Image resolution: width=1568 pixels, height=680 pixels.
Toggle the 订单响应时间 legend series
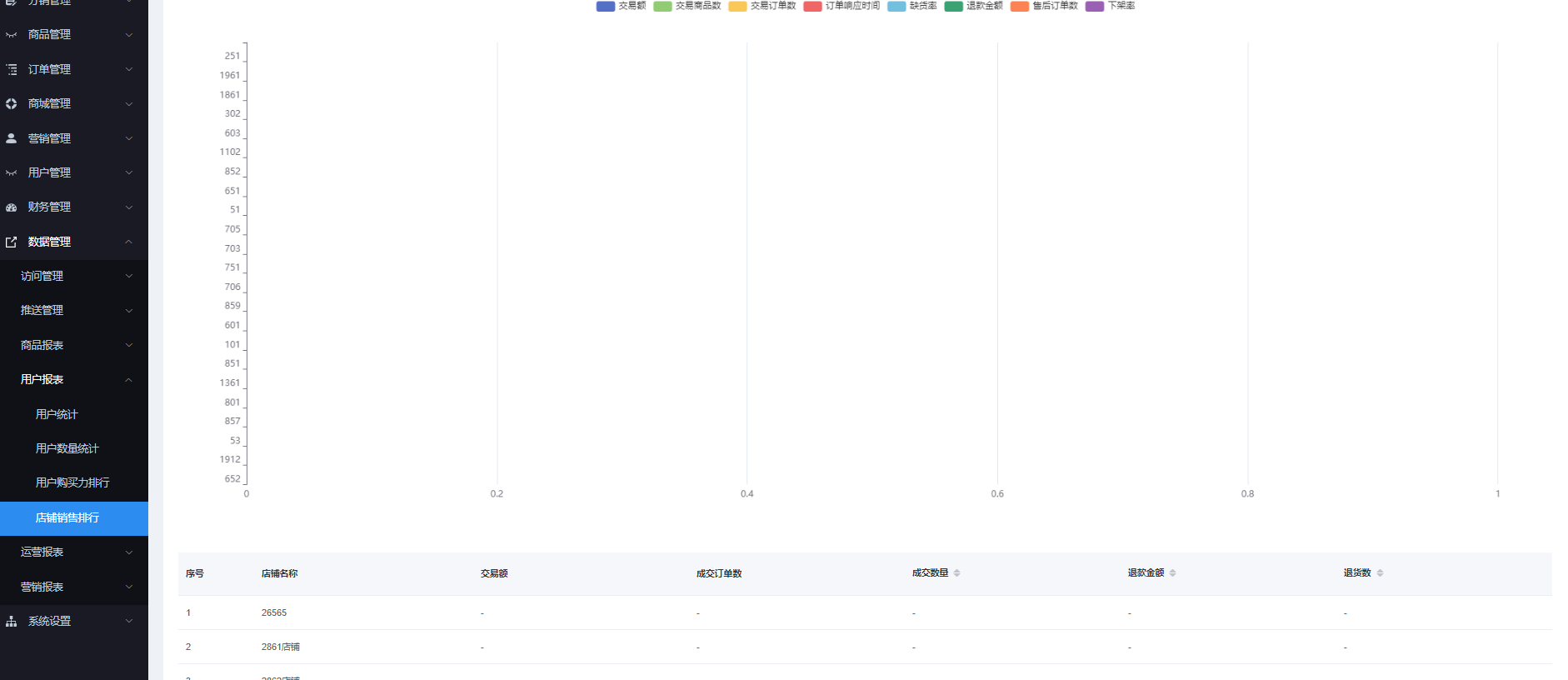[841, 6]
